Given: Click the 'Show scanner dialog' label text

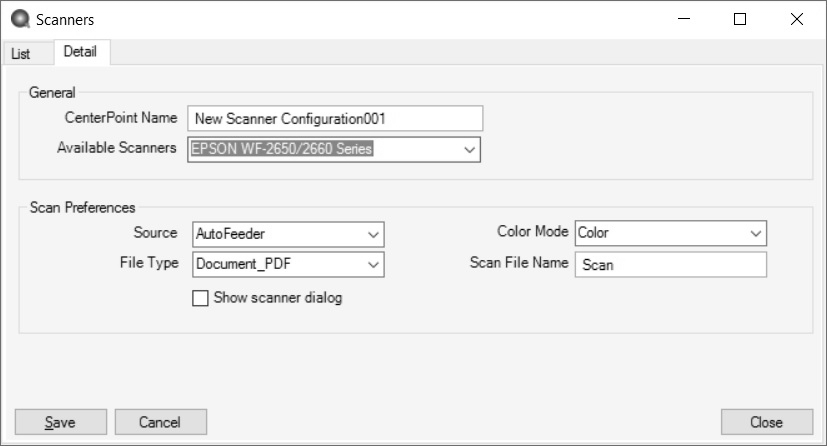Looking at the screenshot, I should pos(277,298).
